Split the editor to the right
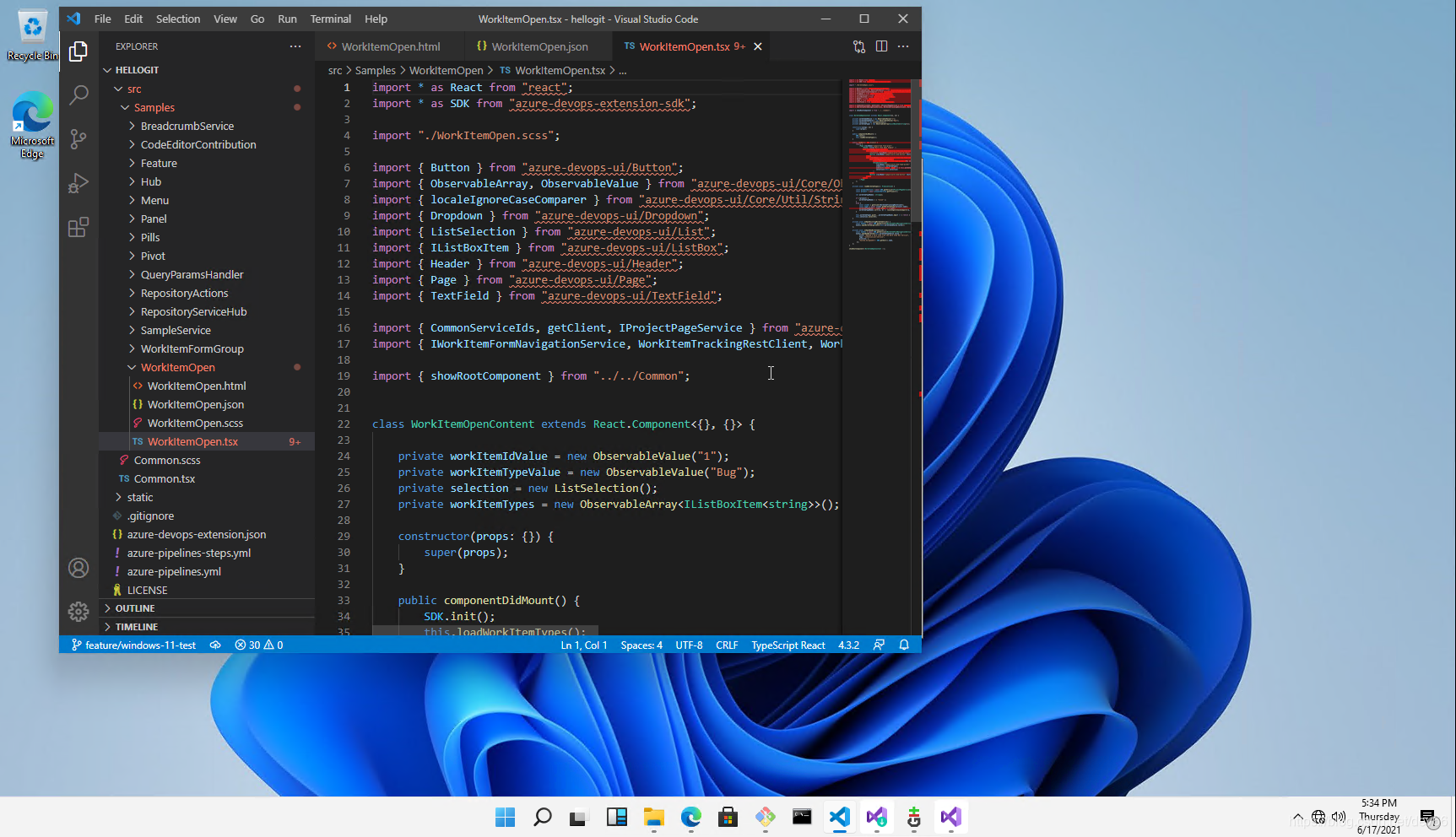The height and width of the screenshot is (837, 1456). pos(881,46)
